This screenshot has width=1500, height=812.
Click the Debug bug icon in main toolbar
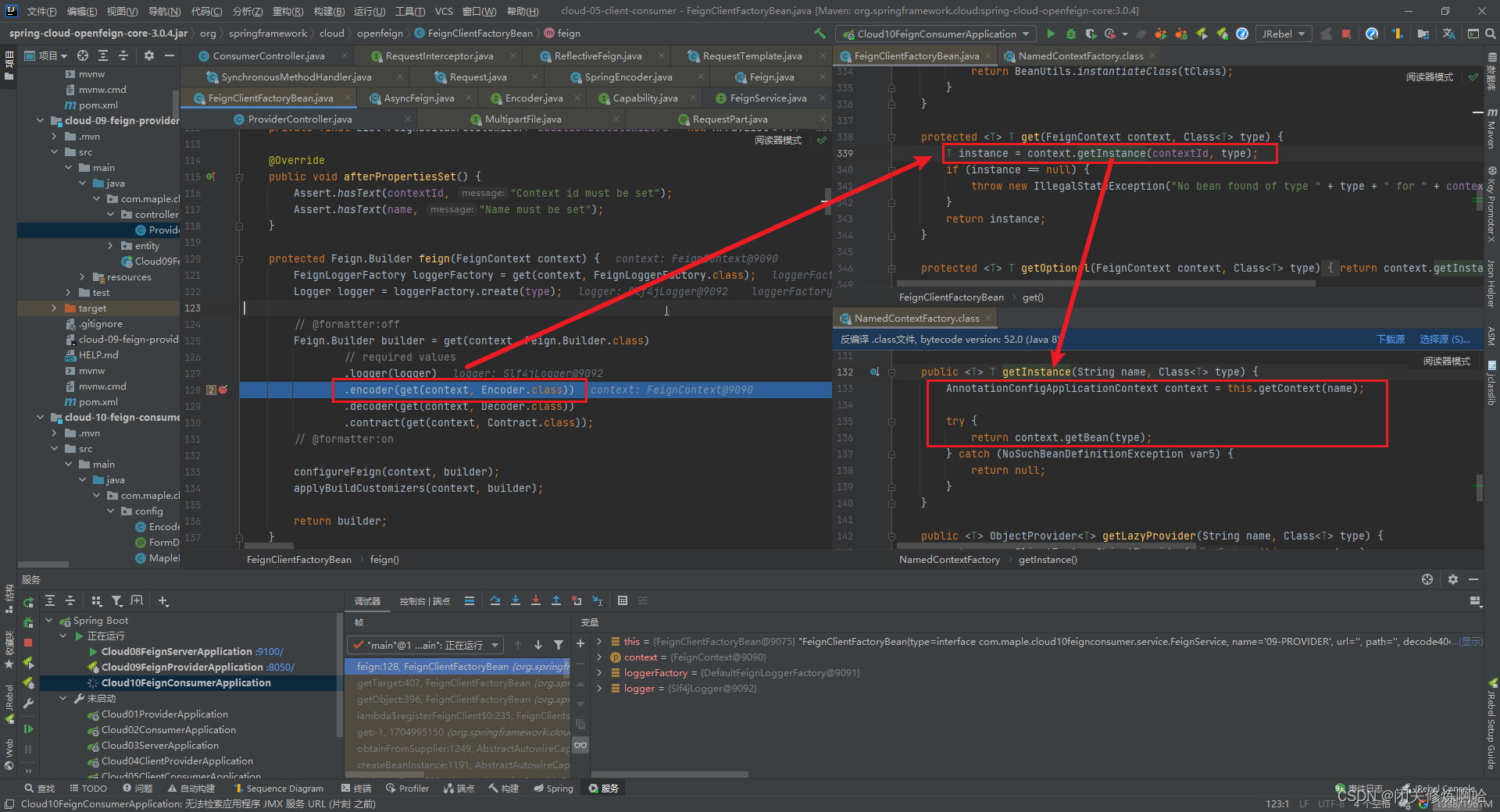coord(1071,34)
